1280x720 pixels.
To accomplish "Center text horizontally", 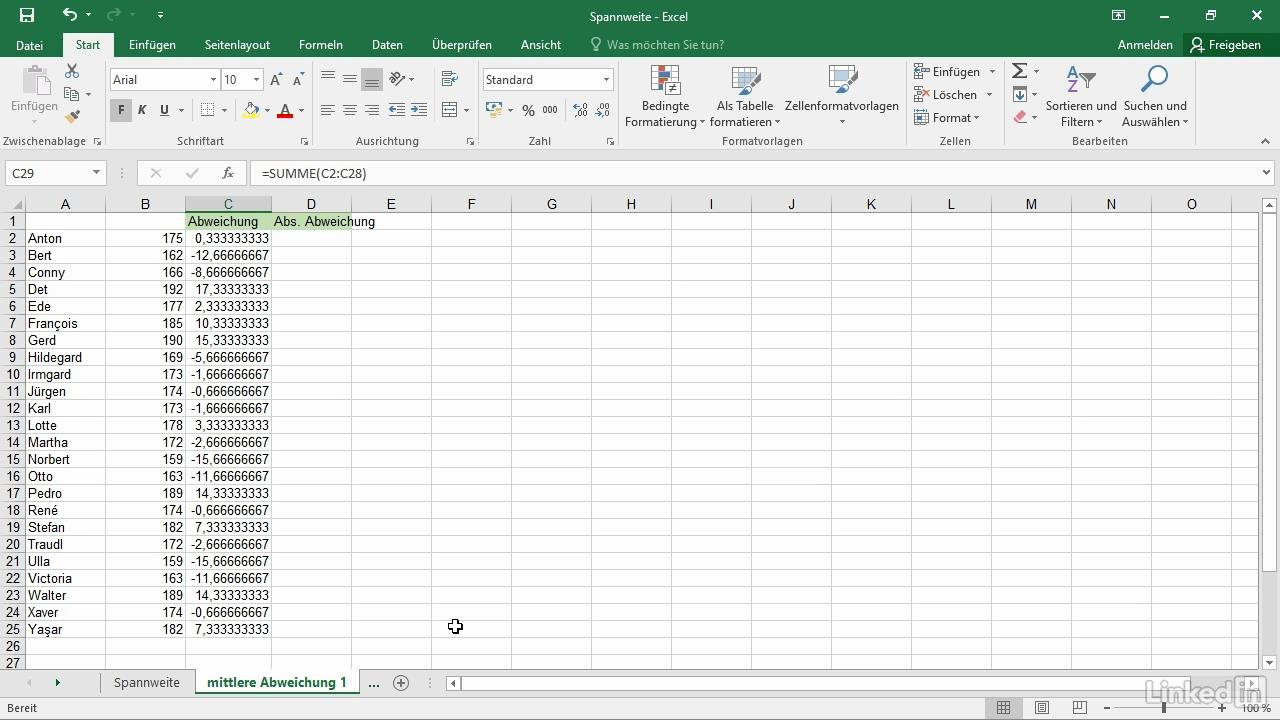I will 350,110.
